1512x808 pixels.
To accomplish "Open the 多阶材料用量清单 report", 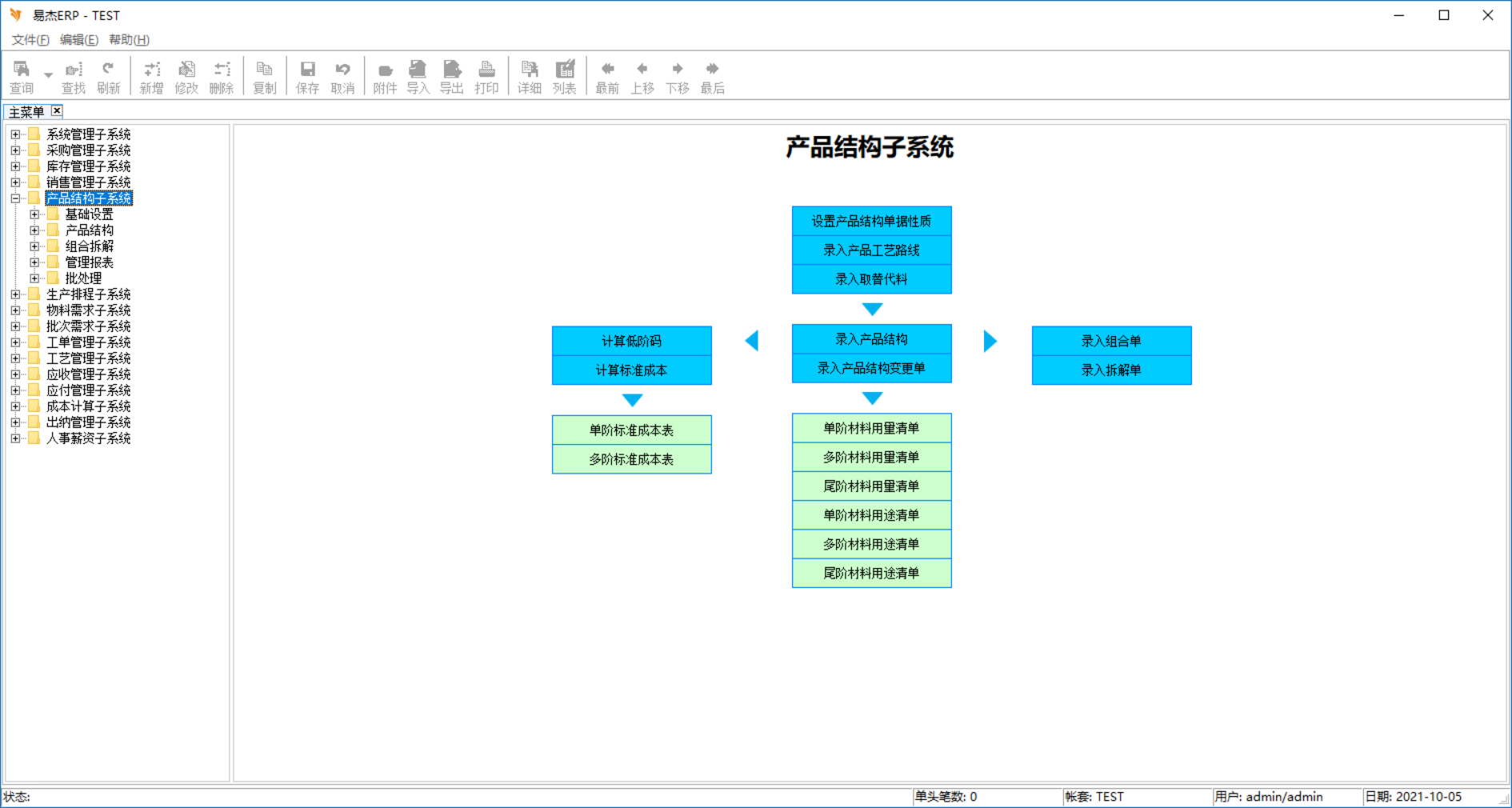I will pos(871,457).
